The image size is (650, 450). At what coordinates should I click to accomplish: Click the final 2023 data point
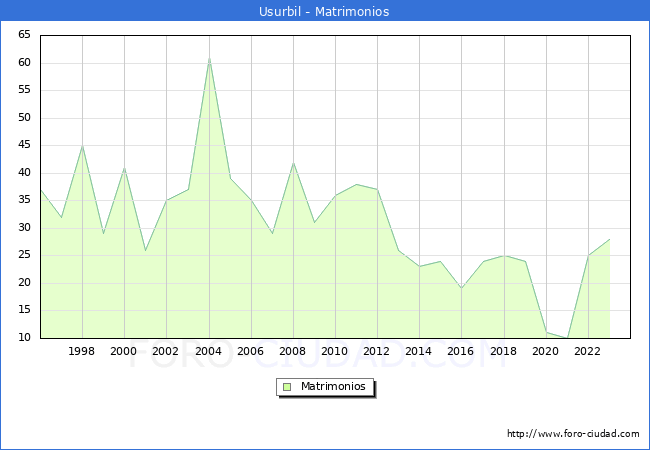(x=609, y=239)
